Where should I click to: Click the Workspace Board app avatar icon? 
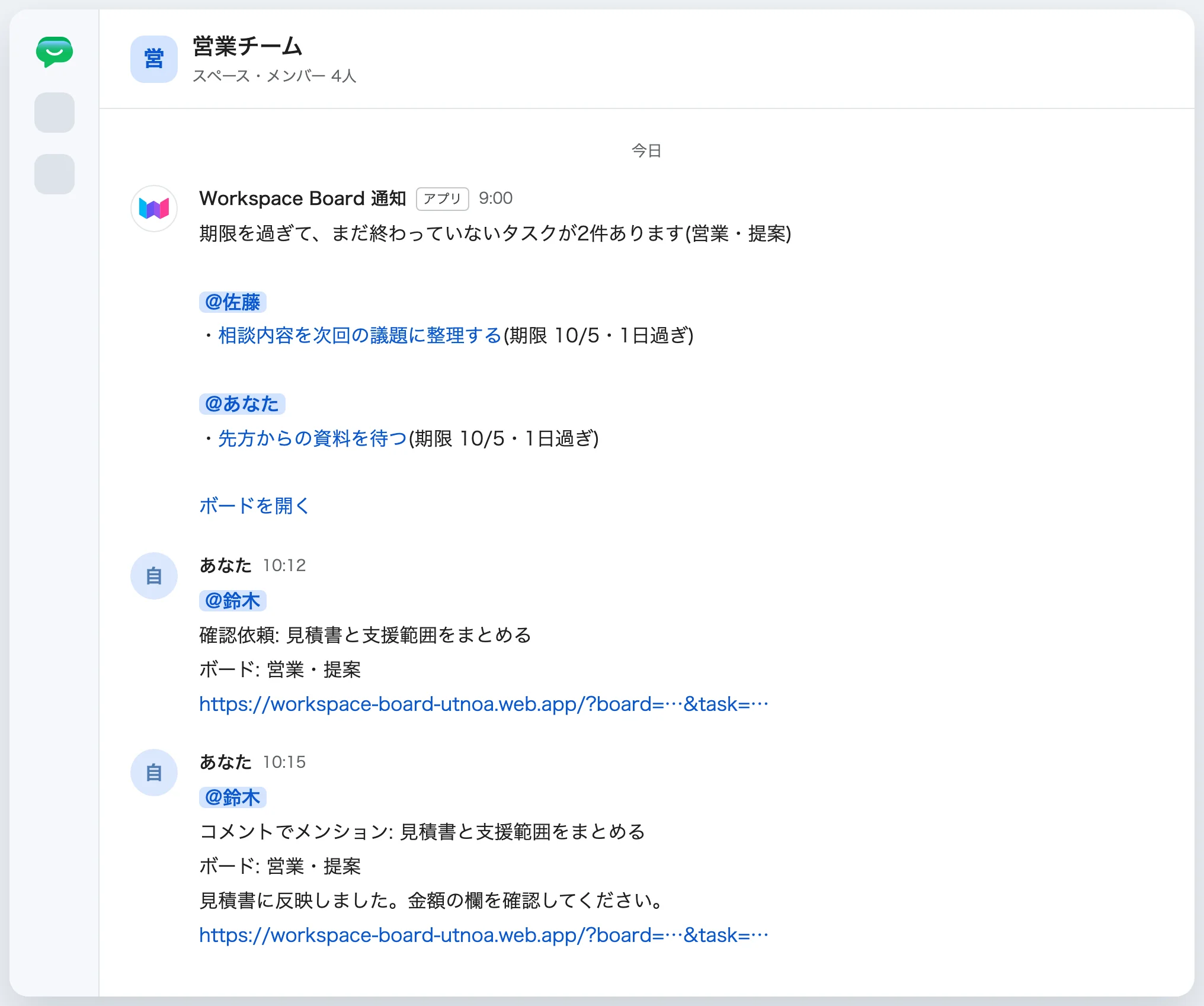(154, 209)
